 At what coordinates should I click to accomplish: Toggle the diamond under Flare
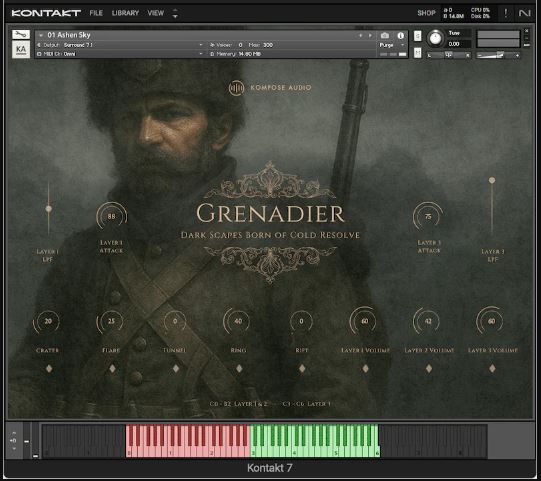tap(112, 369)
